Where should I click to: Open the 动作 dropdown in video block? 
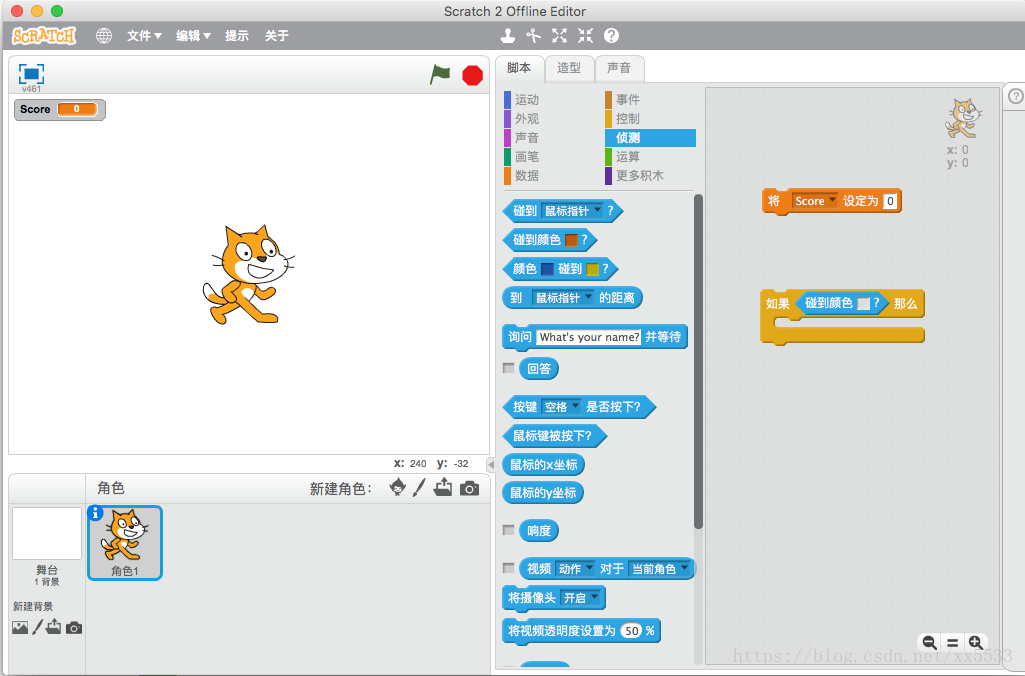coord(575,569)
